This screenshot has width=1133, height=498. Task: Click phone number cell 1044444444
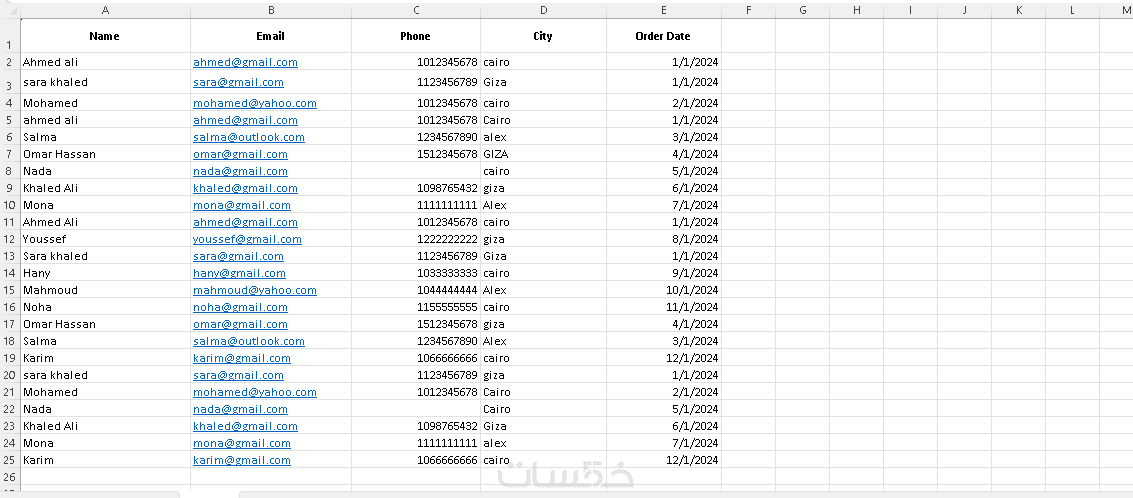[415, 290]
